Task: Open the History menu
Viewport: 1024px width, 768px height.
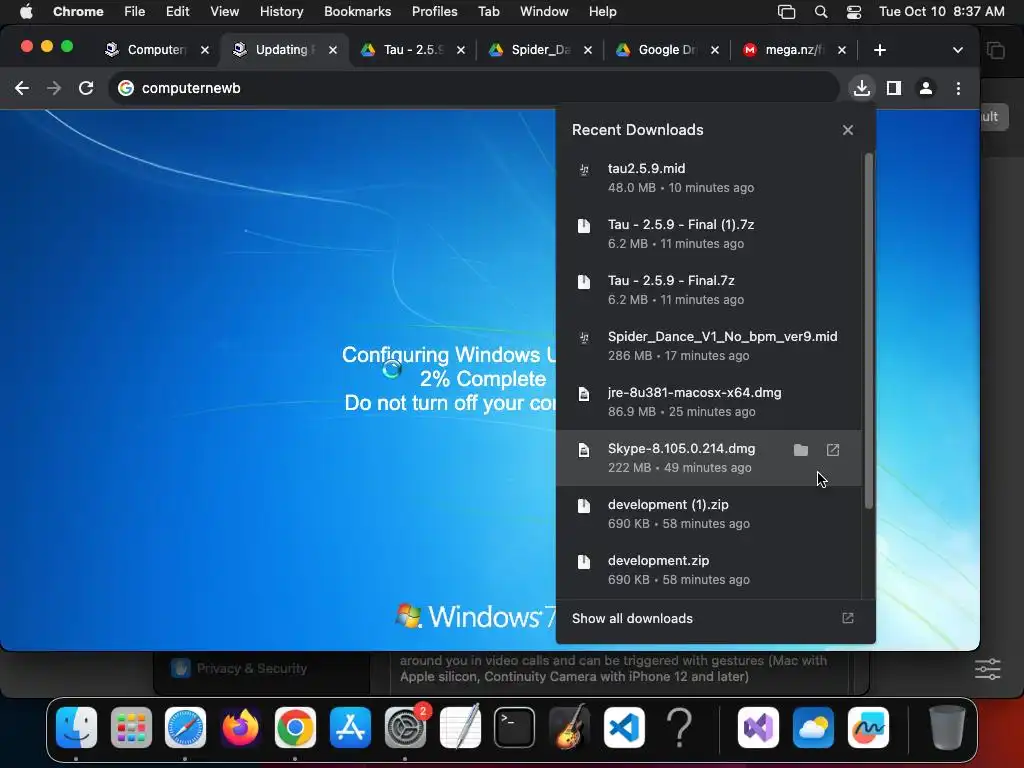Action: [281, 12]
